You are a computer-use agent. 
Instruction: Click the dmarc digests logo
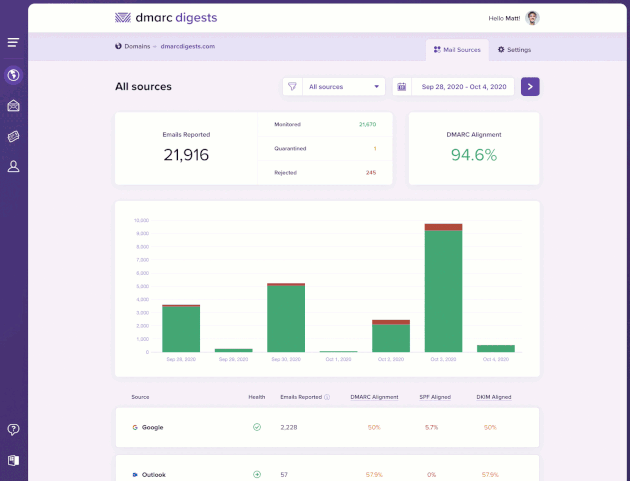(x=166, y=17)
